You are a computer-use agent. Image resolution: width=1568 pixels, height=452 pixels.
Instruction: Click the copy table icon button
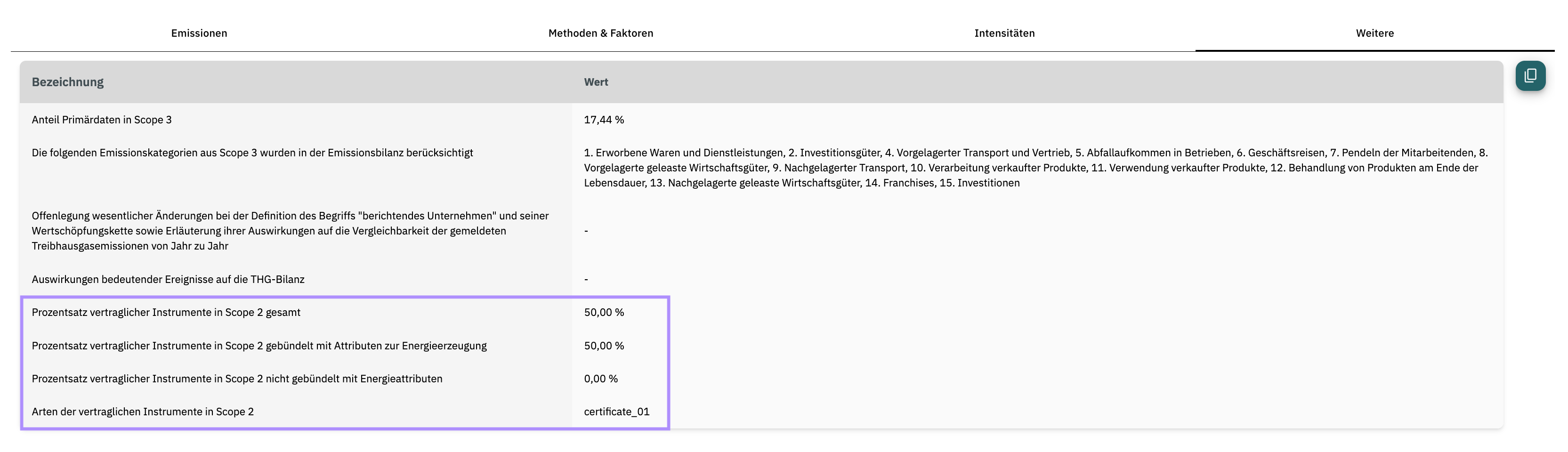click(1530, 75)
